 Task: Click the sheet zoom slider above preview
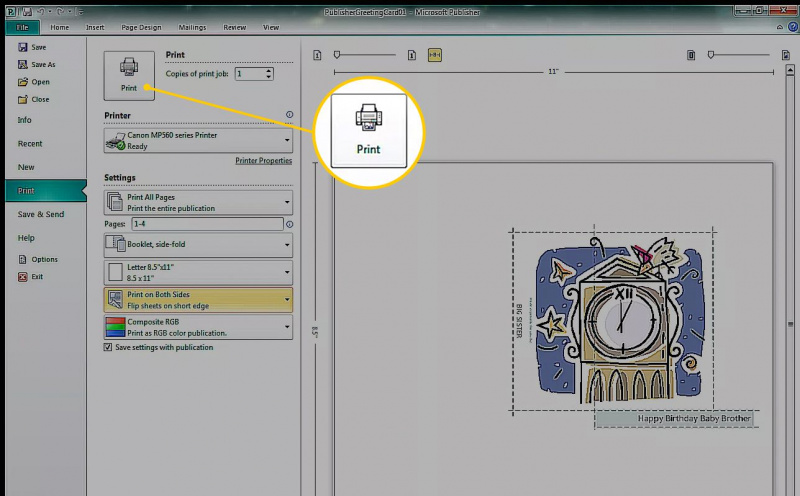point(739,55)
